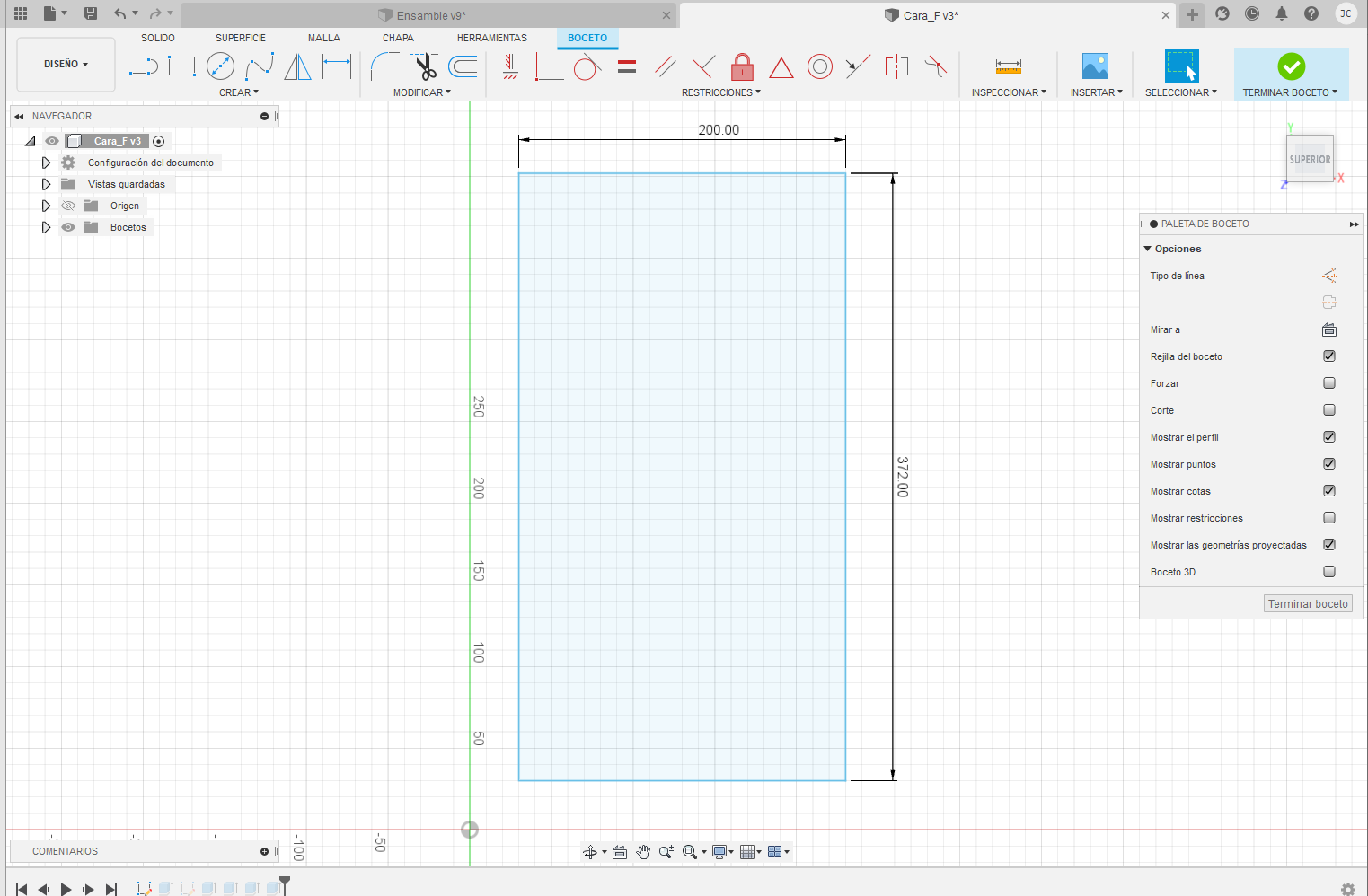
Task: Apply the Equal constraint
Action: (x=627, y=66)
